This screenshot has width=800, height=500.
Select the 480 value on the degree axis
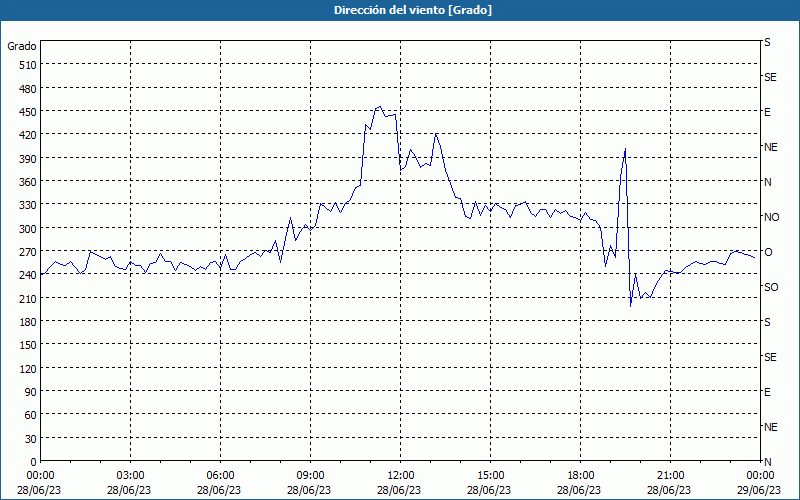(28, 89)
